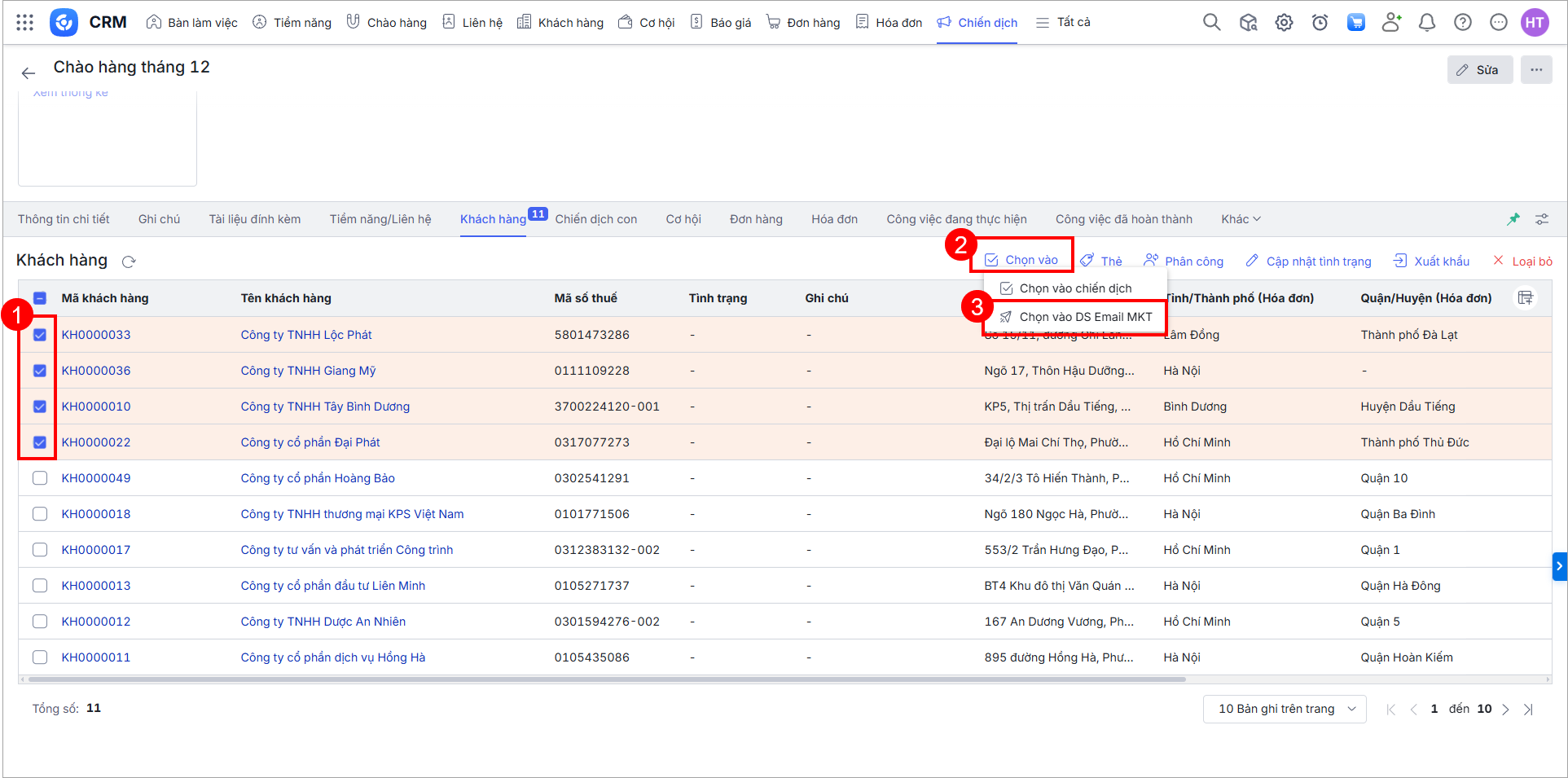Image resolution: width=1568 pixels, height=778 pixels.
Task: Click the search magnifier icon
Action: 1211,22
